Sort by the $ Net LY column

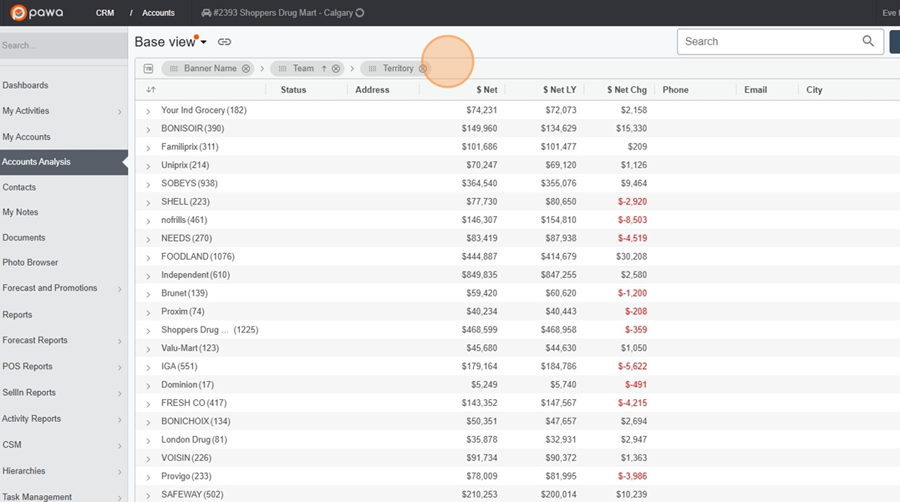560,89
